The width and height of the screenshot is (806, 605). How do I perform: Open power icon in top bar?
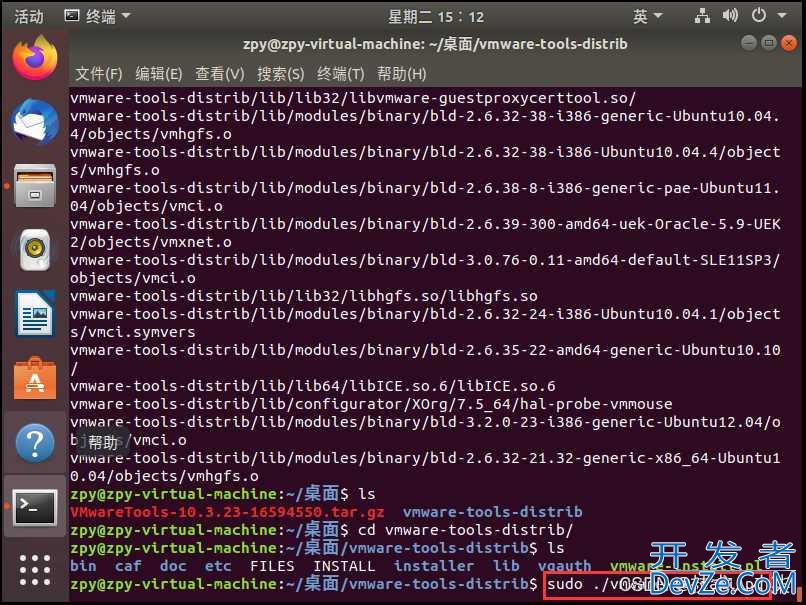pyautogui.click(x=759, y=16)
